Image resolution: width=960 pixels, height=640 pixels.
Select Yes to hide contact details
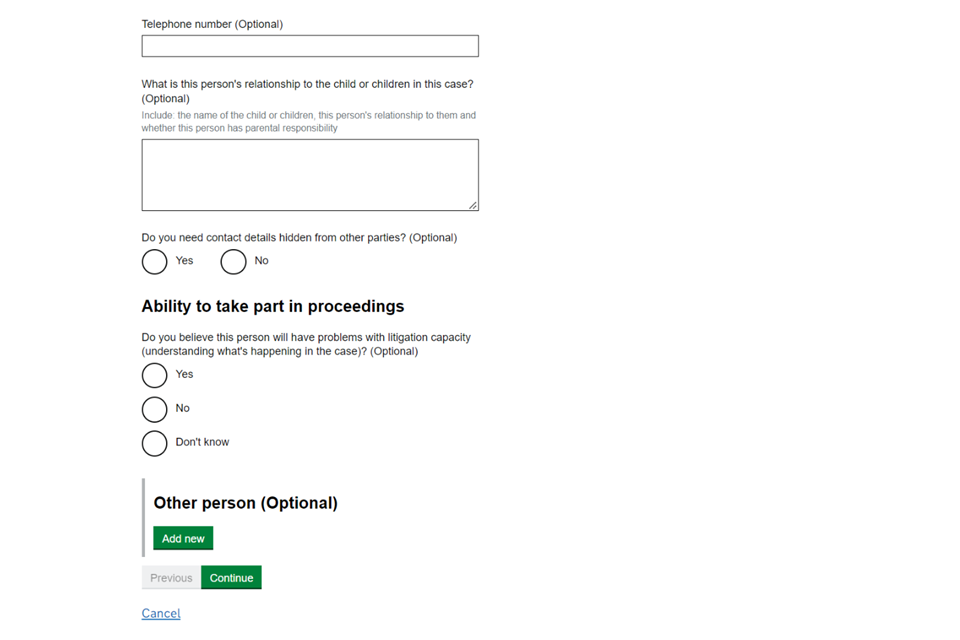(x=155, y=262)
